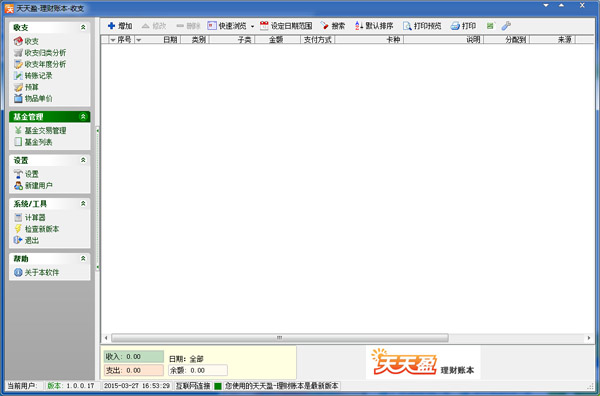Collapse the 收支 sidebar section

click(83, 27)
